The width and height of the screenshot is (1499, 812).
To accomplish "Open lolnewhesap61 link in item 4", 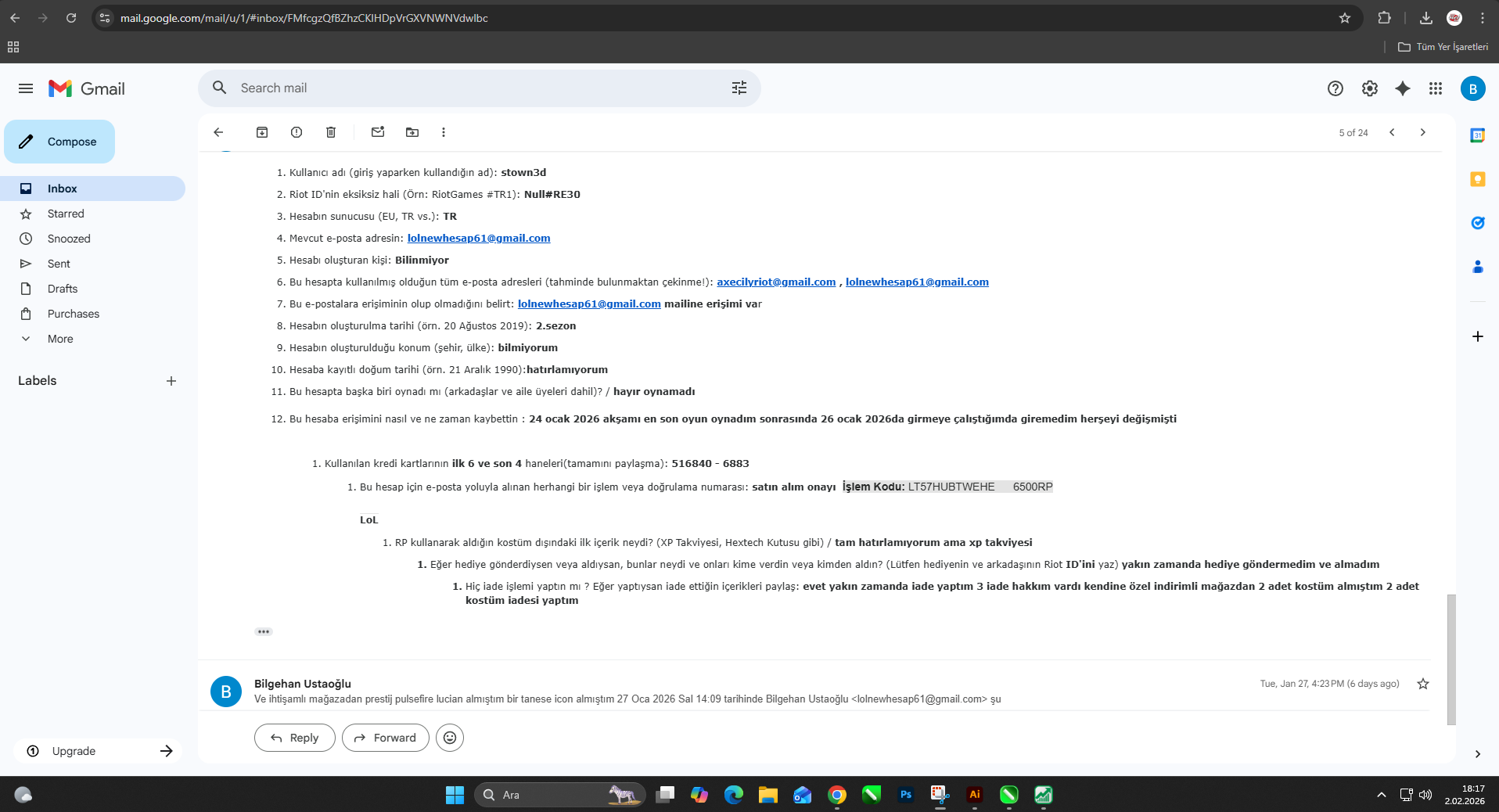I will click(479, 239).
